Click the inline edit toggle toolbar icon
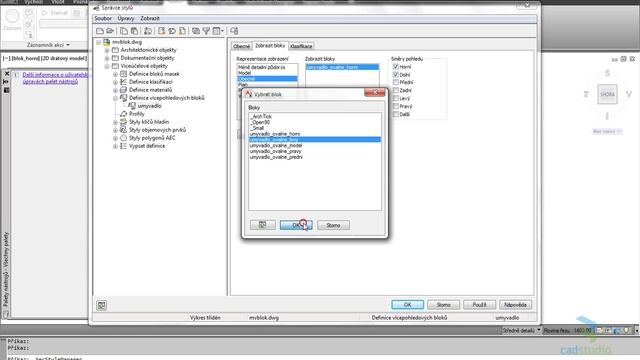 pyautogui.click(x=234, y=31)
